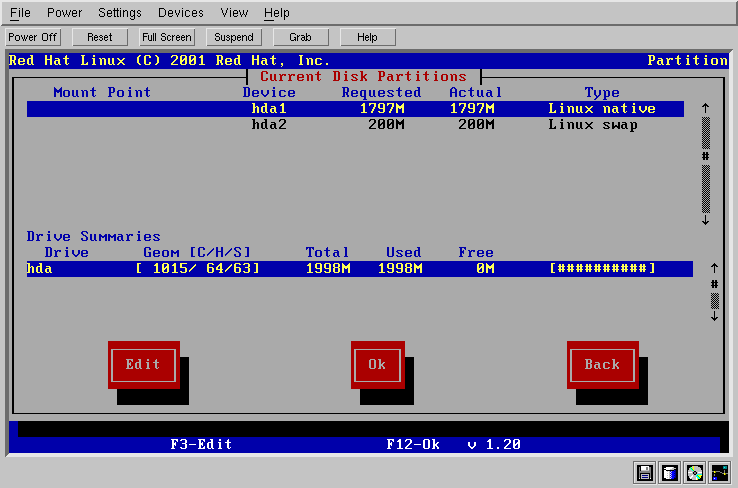
Task: Click the network adapter status icon
Action: tap(719, 472)
